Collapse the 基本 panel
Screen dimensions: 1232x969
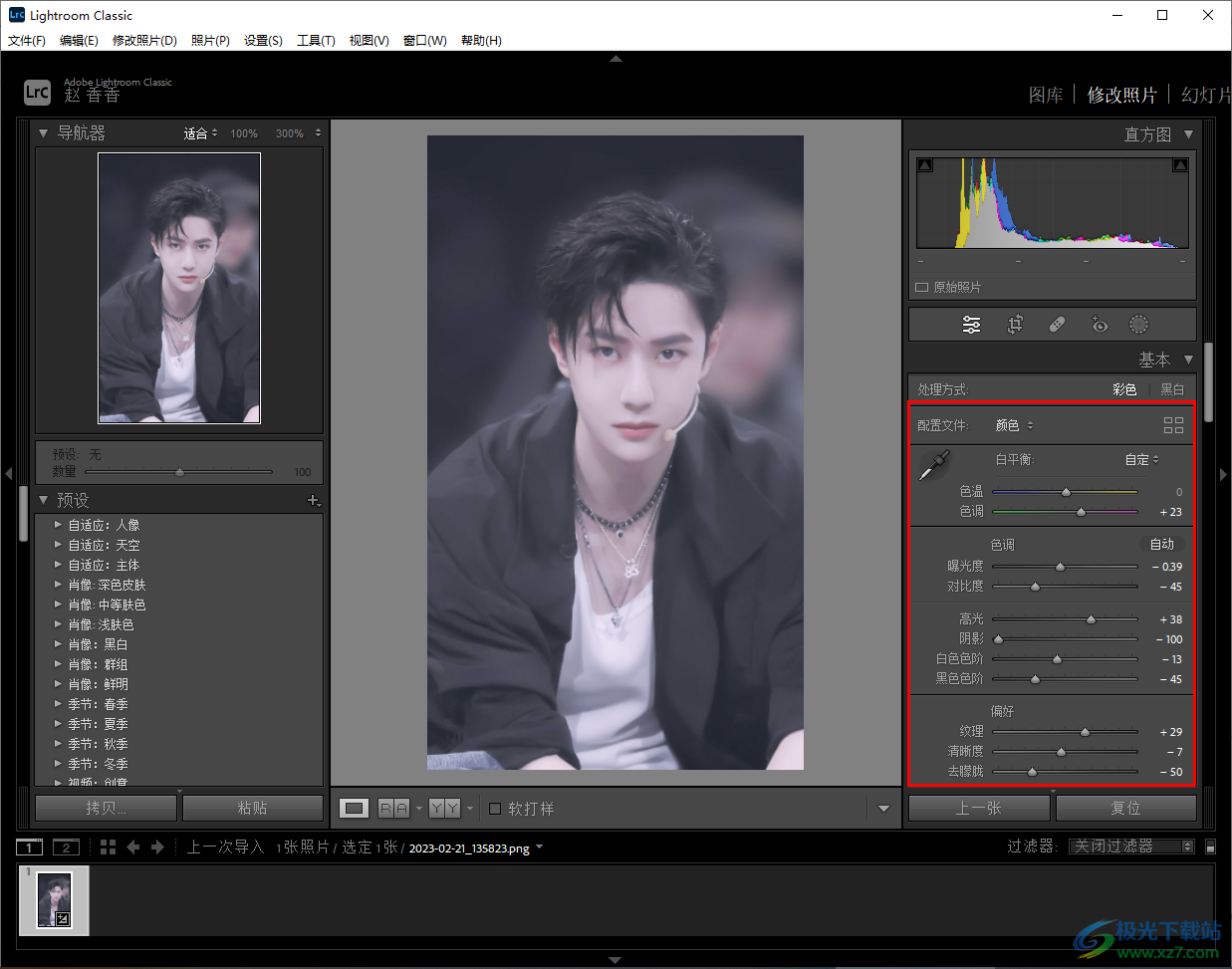coord(1188,360)
